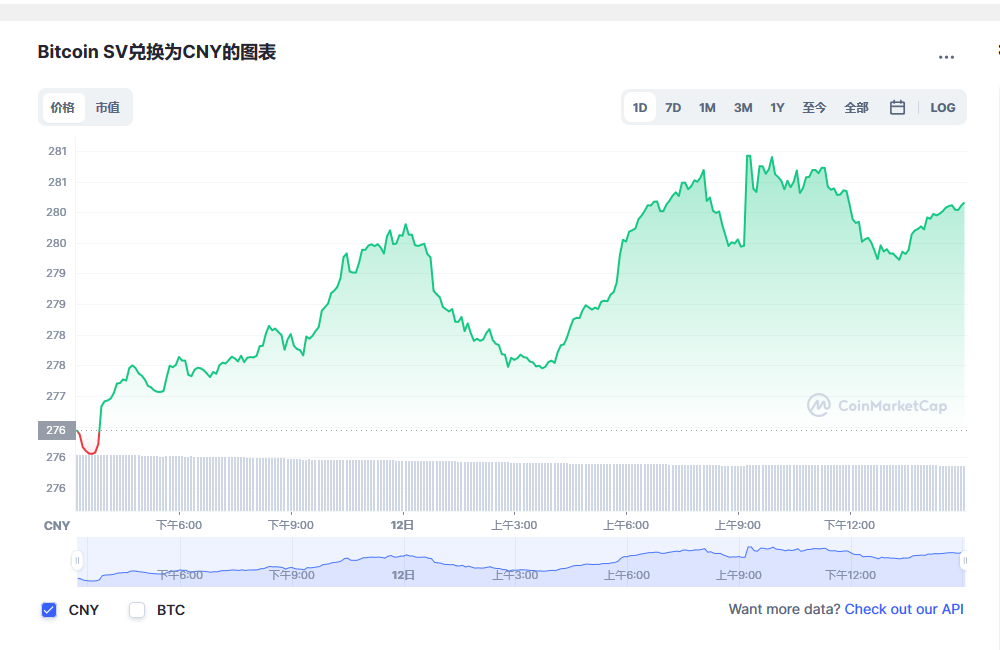Open the three-dot more options menu
The height and width of the screenshot is (650, 1000).
(x=946, y=57)
